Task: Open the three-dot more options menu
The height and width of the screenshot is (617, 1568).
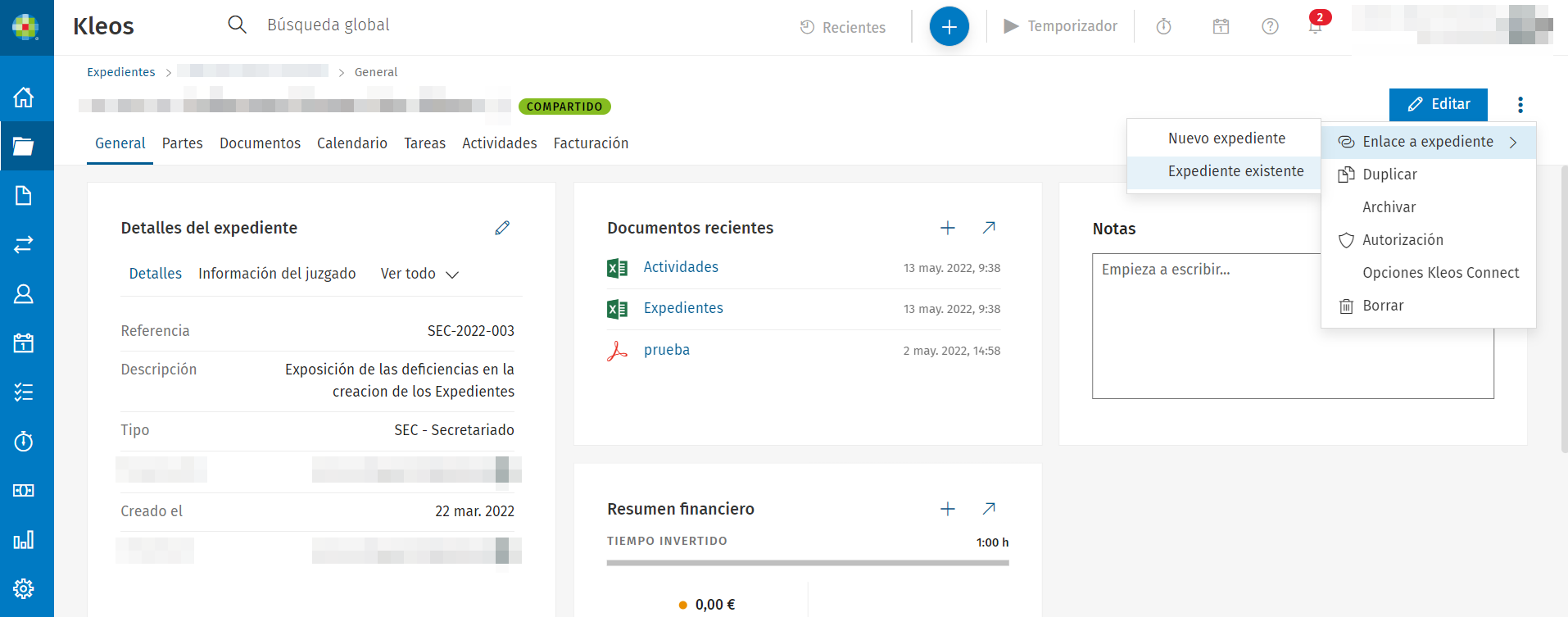Action: (1520, 105)
